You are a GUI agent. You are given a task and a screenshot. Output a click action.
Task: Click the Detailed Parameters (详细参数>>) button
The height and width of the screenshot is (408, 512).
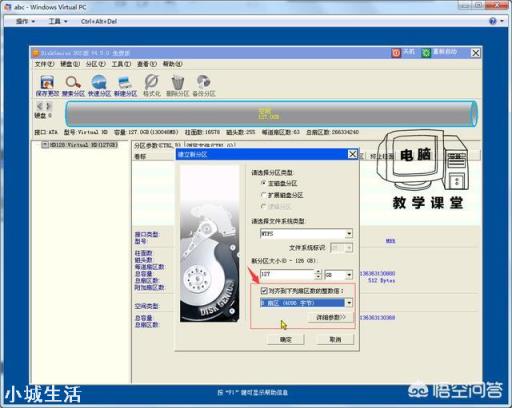(x=330, y=317)
